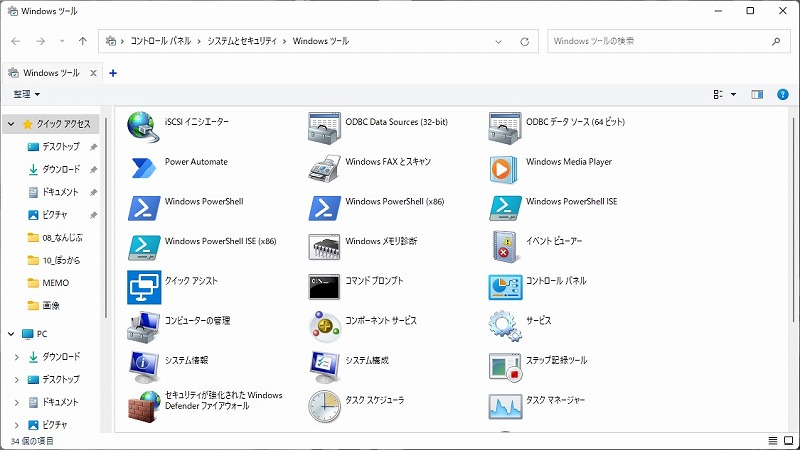Collapse the PC tree node

pos(11,334)
